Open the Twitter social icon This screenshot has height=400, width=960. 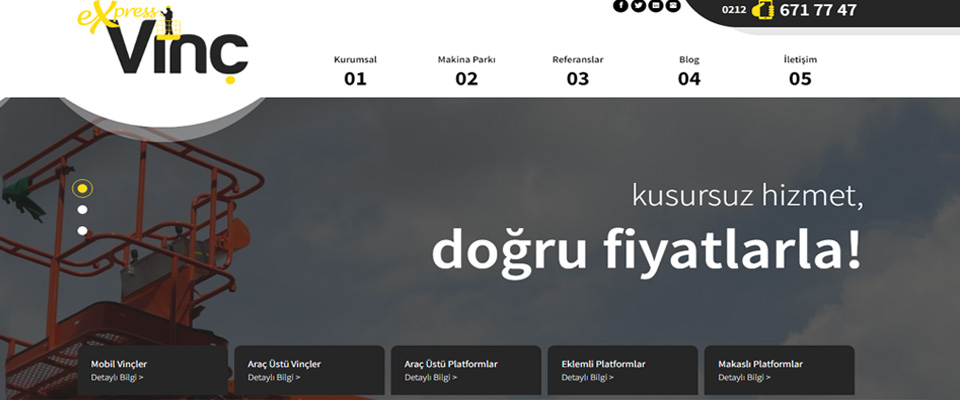[638, 6]
